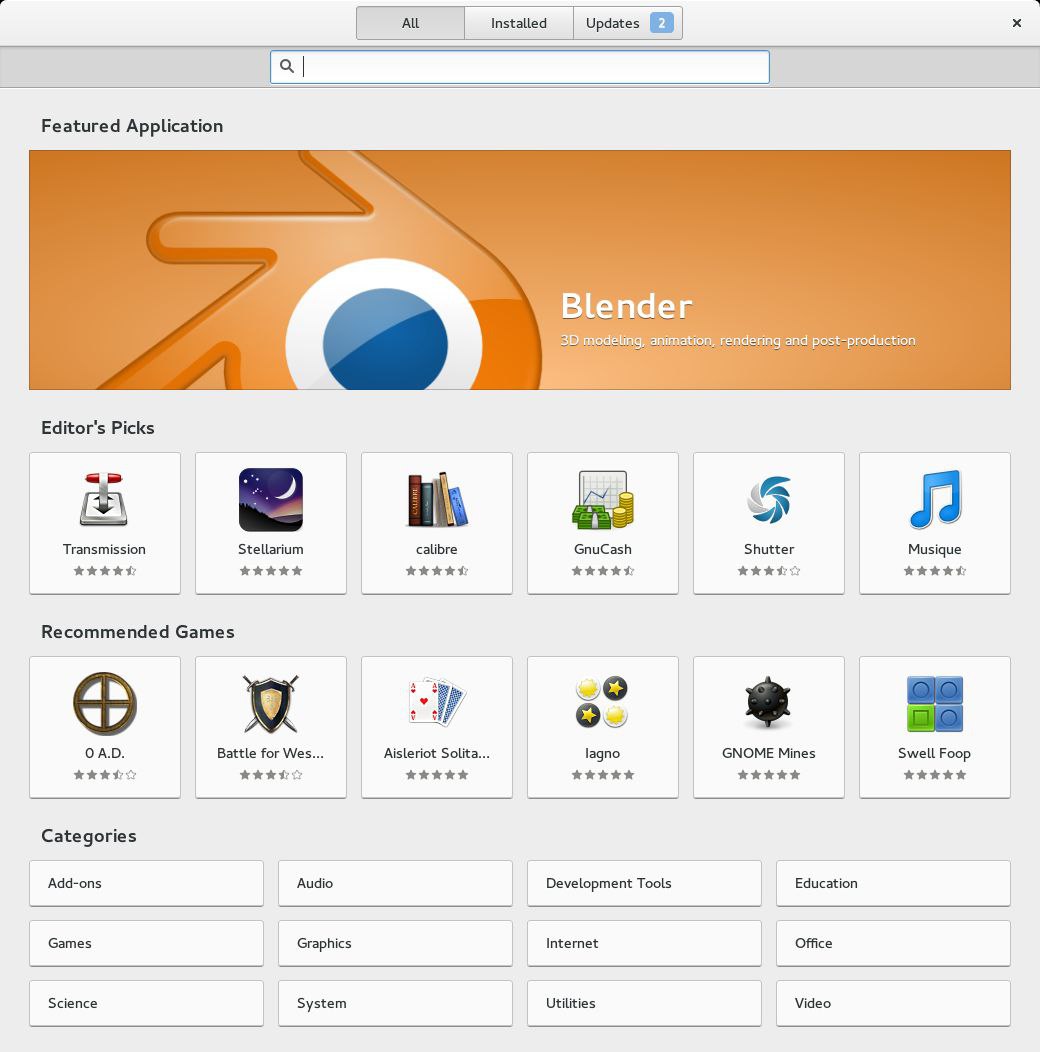Open the Graphics category
The width and height of the screenshot is (1040, 1052).
click(x=395, y=943)
